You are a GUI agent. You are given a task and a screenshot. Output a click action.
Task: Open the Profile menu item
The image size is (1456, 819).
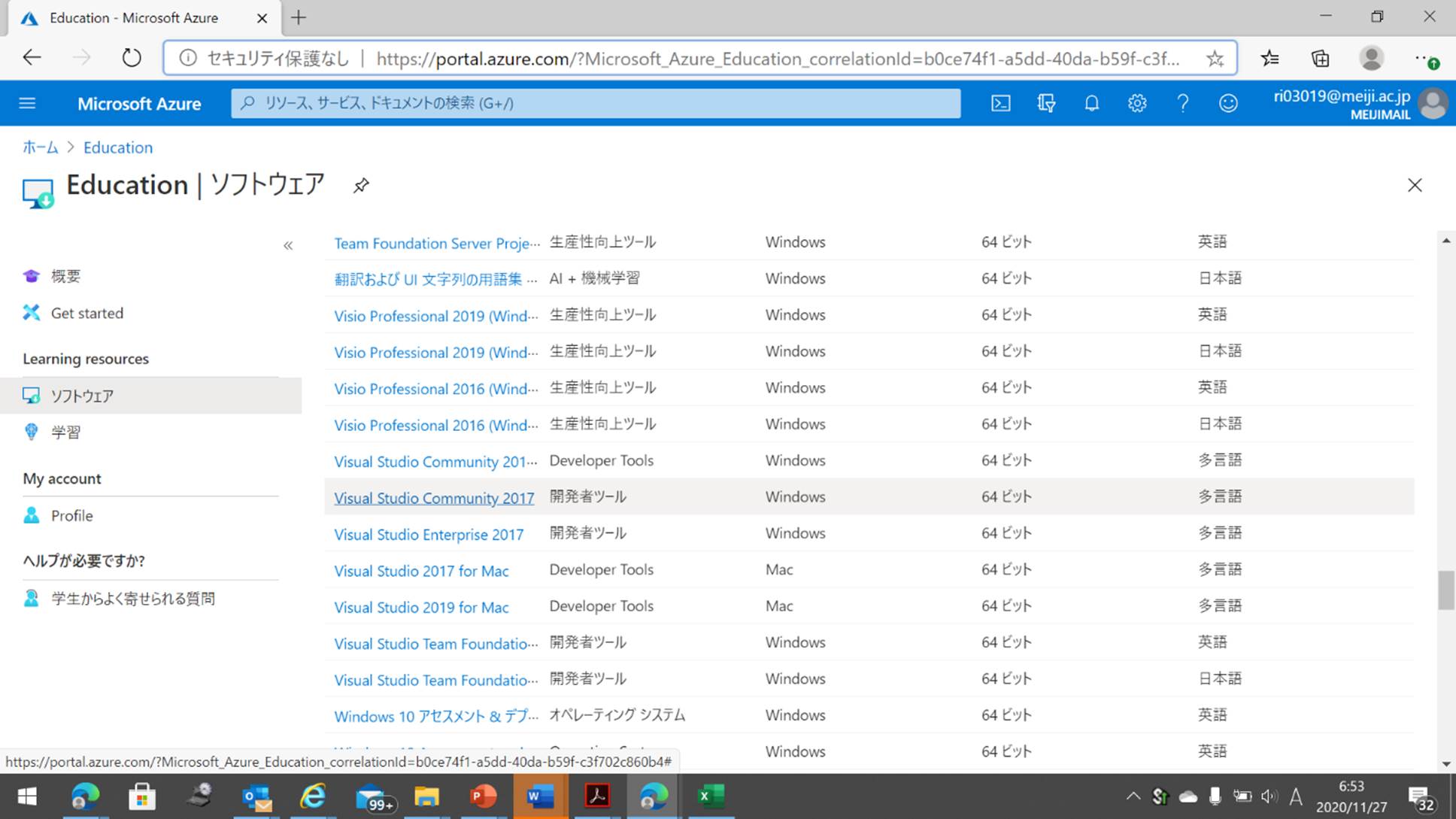pyautogui.click(x=71, y=516)
